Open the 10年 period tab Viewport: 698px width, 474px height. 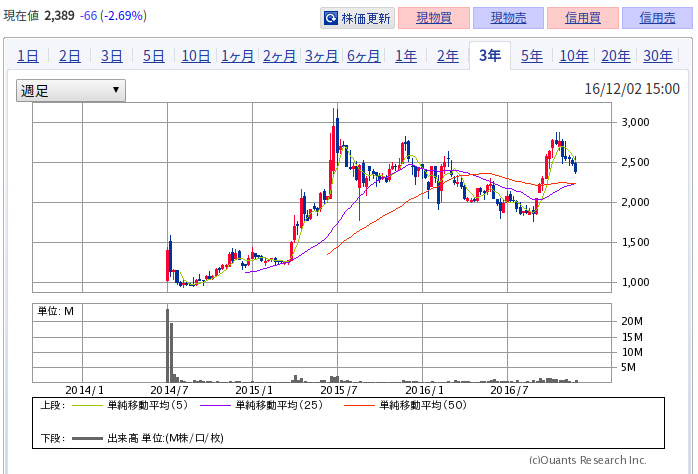pos(574,56)
